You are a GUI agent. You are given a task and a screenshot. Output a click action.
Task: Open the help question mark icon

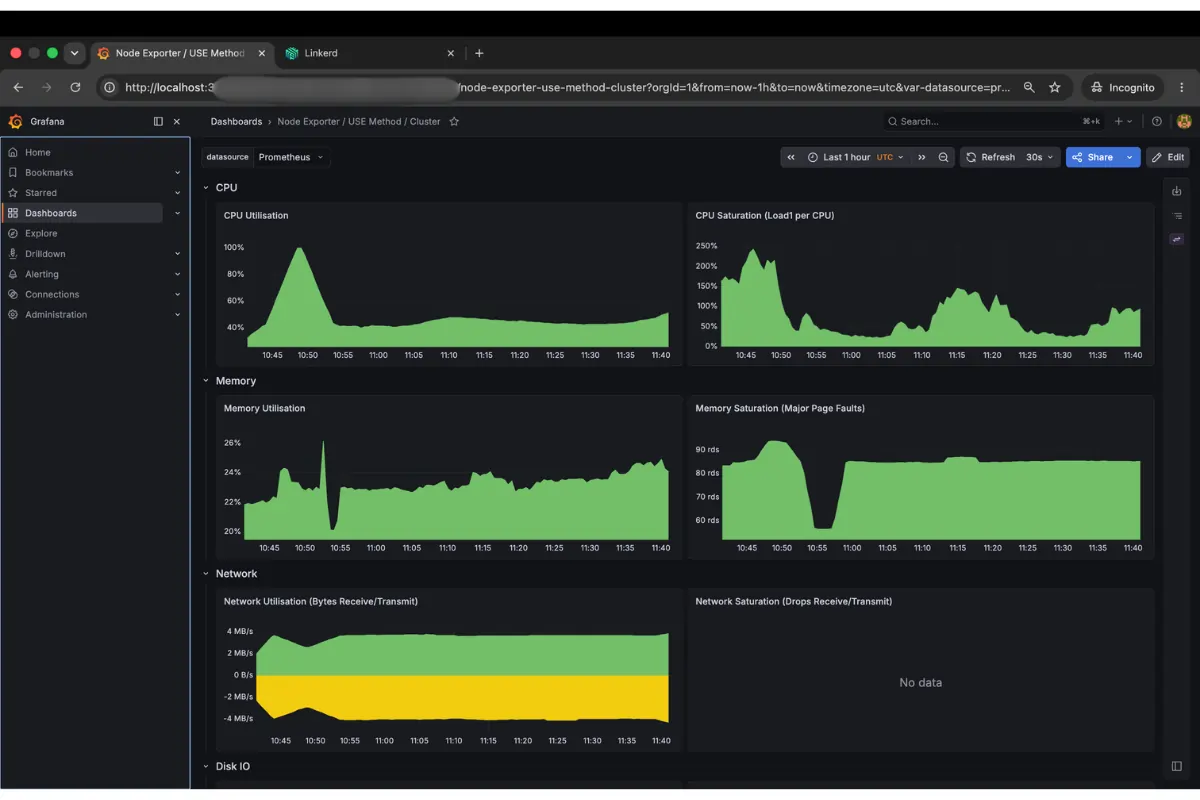pos(1157,121)
